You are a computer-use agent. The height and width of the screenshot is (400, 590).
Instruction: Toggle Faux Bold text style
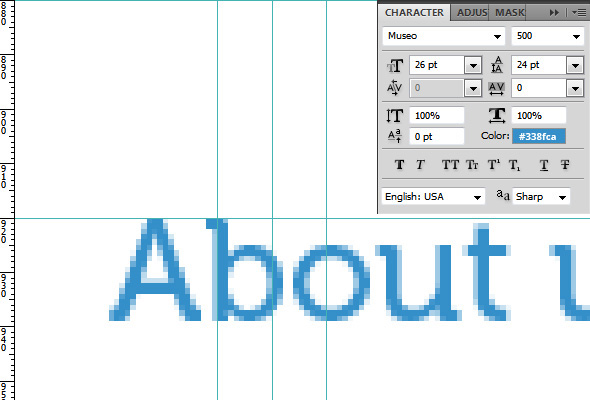click(x=400, y=164)
